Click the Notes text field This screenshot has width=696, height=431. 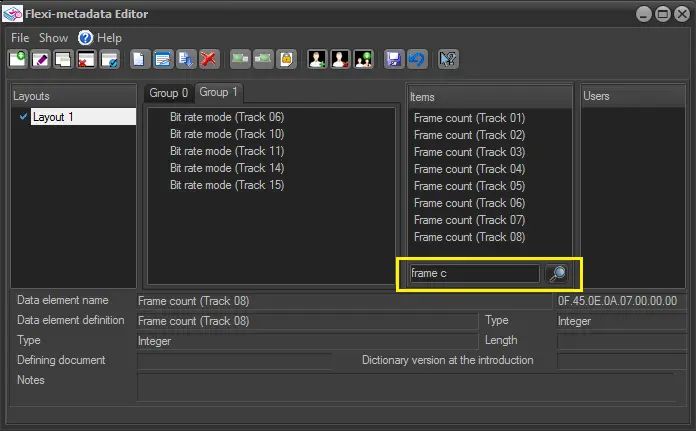(405, 385)
